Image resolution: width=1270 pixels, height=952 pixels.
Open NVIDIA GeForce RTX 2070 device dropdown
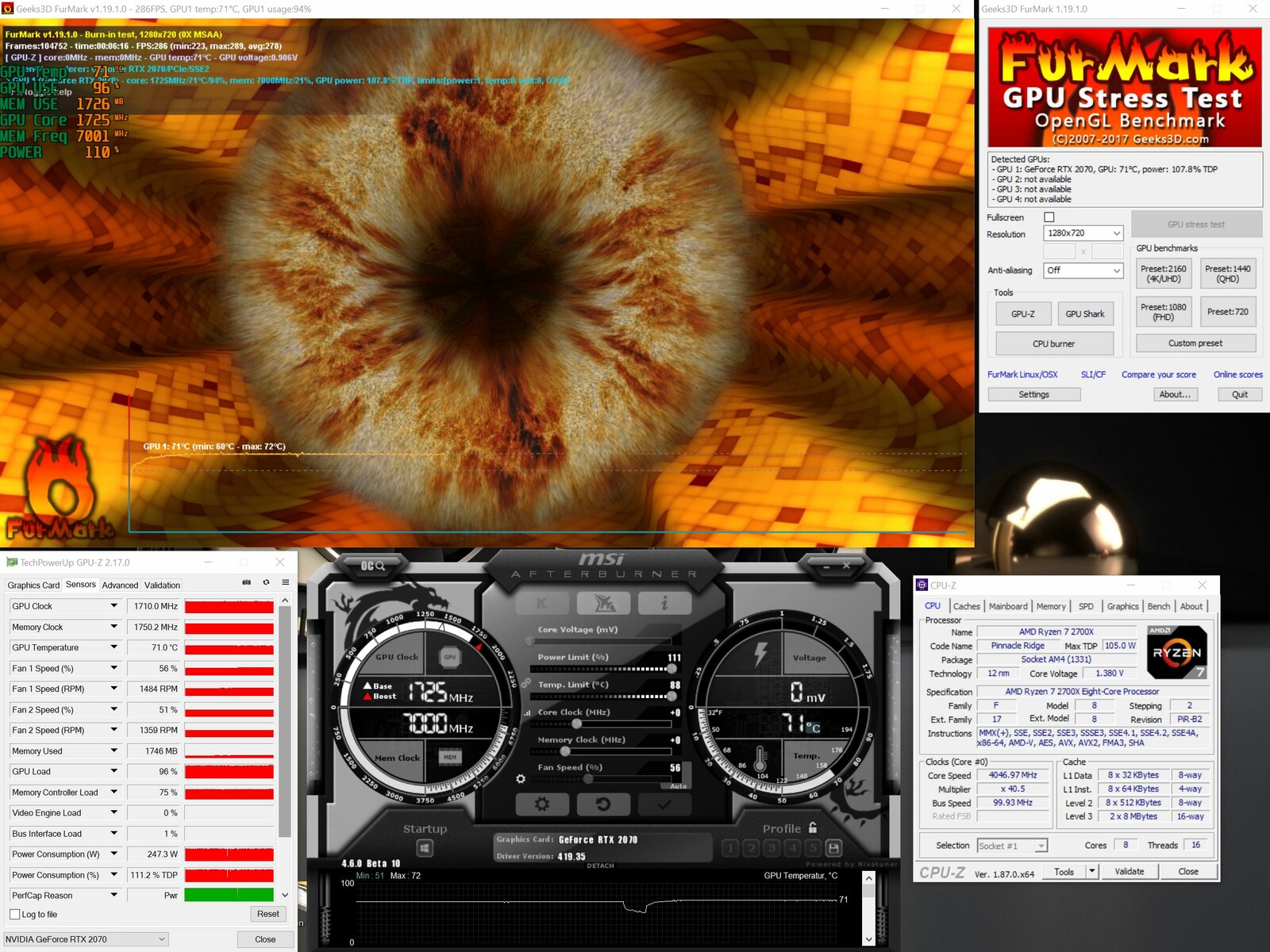[x=86, y=939]
